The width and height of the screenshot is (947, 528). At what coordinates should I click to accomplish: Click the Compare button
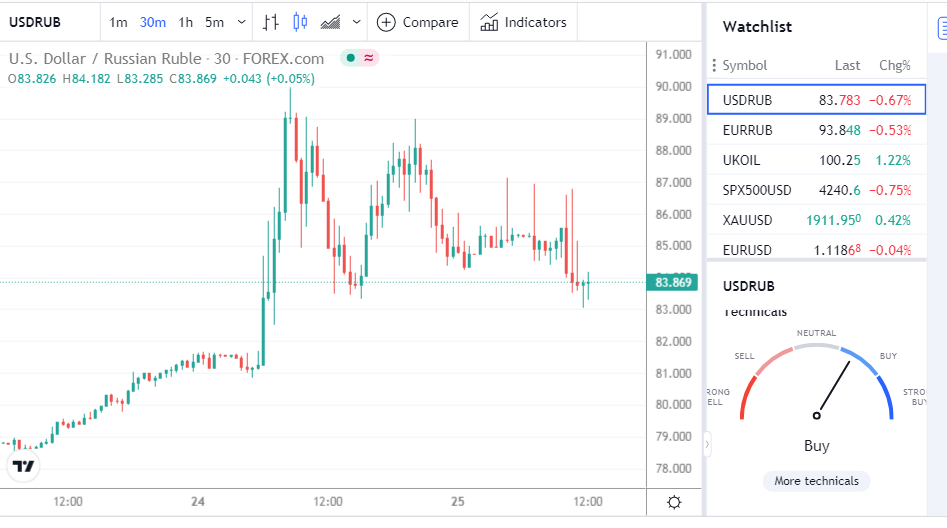click(x=417, y=22)
